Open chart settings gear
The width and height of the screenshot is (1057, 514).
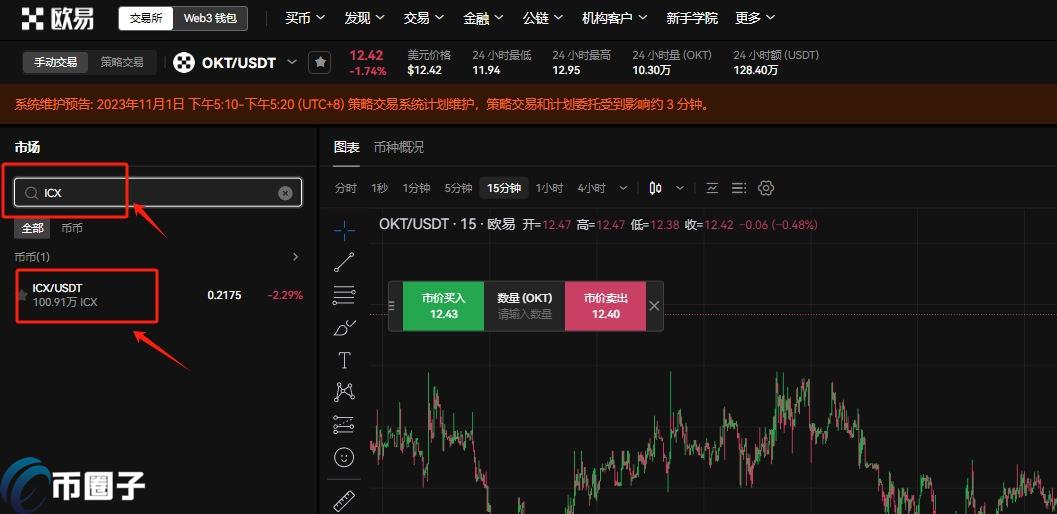[766, 188]
